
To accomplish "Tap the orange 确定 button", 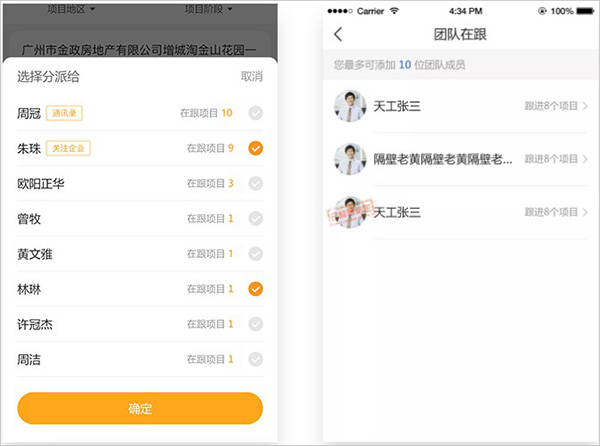I will point(140,409).
